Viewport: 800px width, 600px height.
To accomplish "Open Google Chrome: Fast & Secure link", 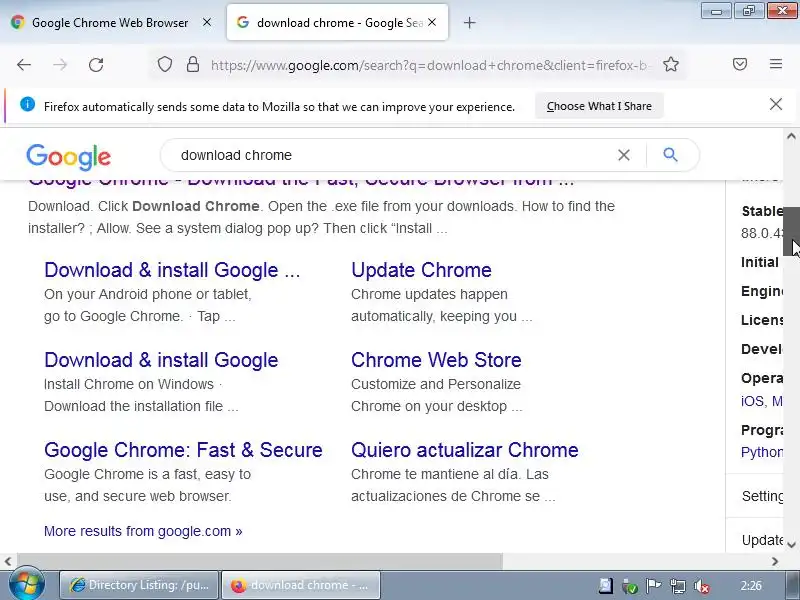I will tap(183, 450).
